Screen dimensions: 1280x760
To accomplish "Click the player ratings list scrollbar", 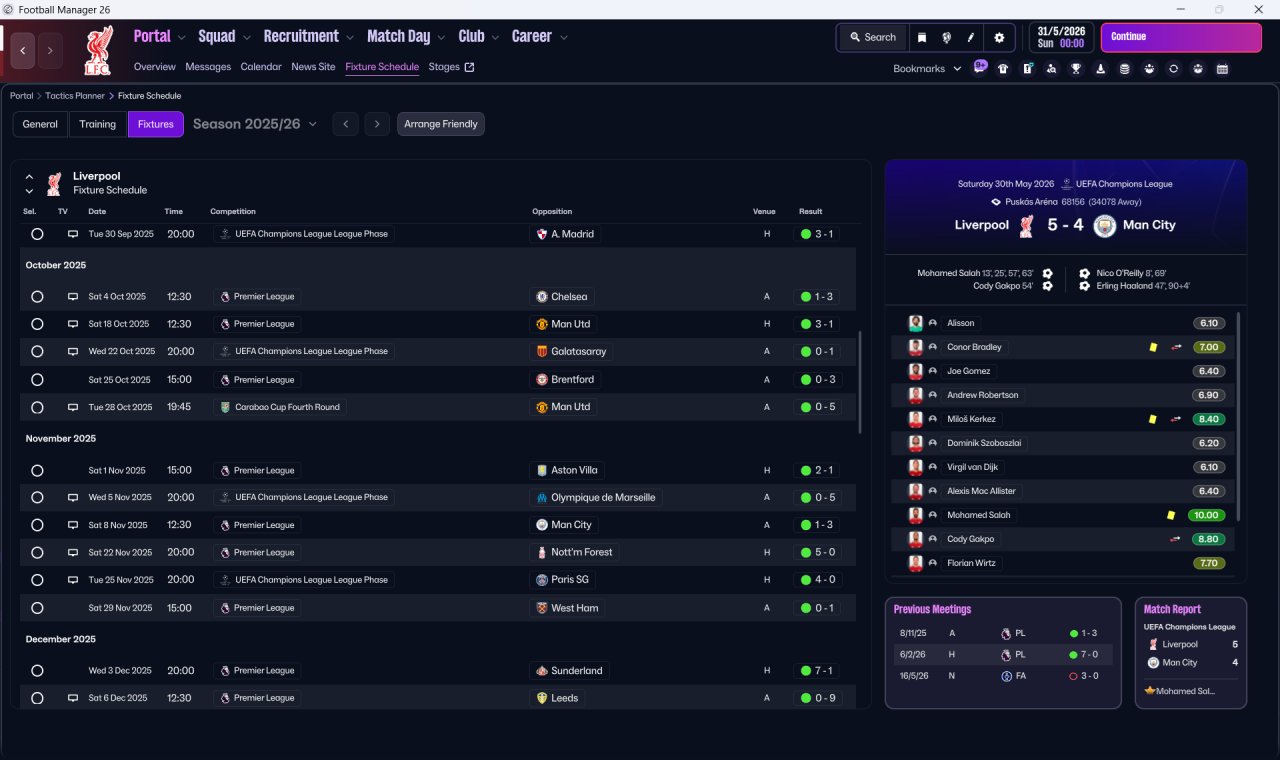I will point(1238,416).
